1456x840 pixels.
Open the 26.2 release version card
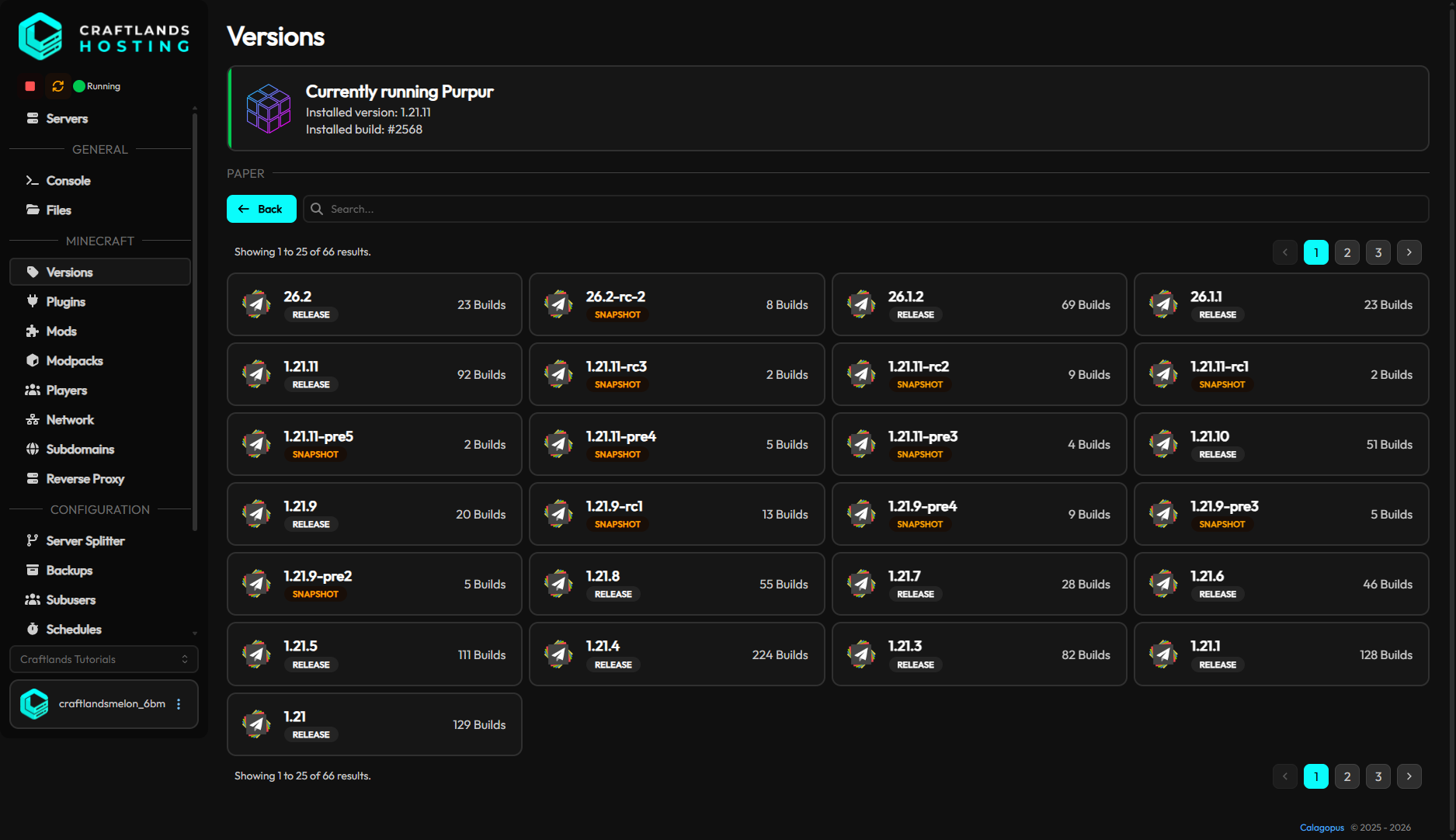pos(374,304)
